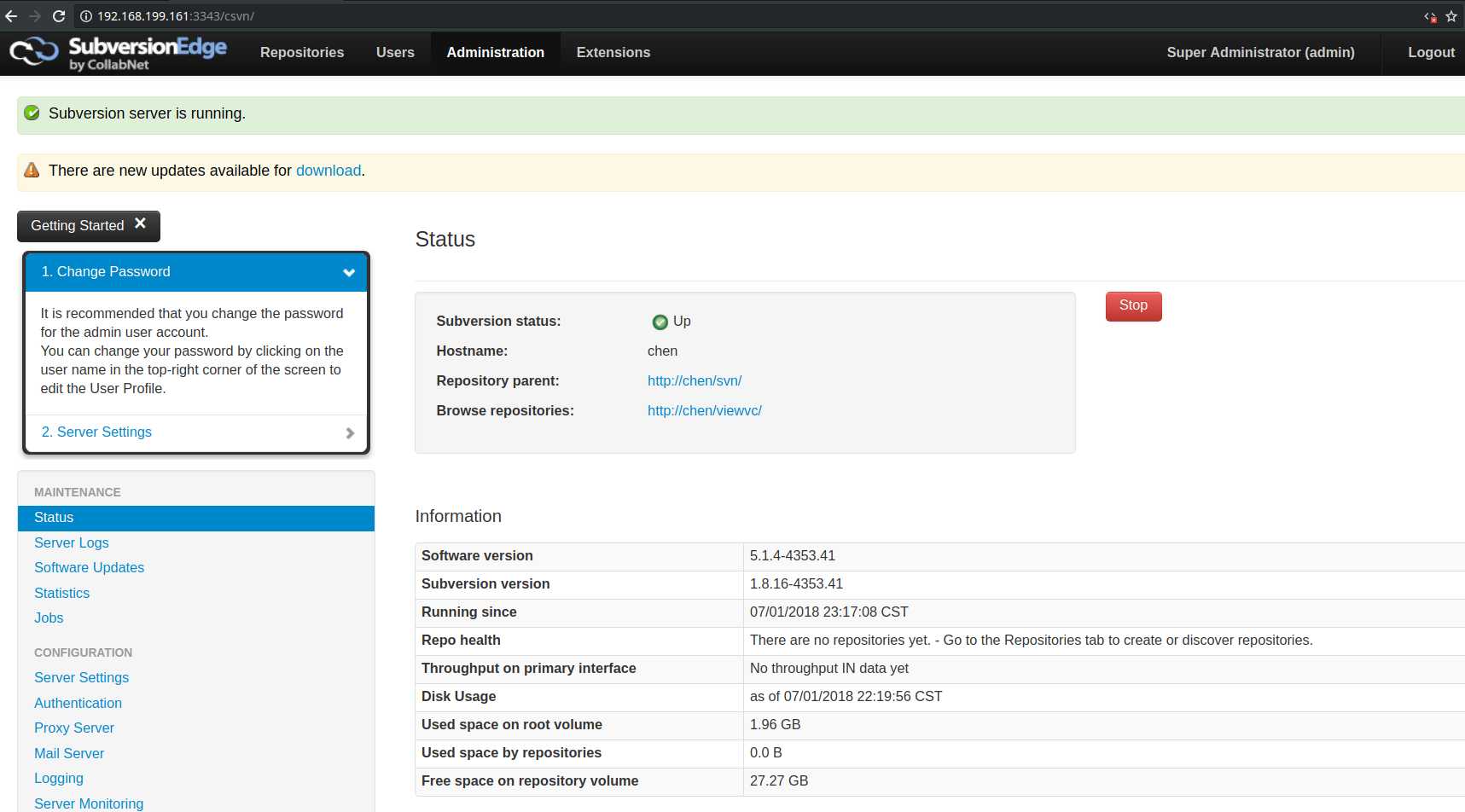
Task: Open Server Settings under Configuration
Action: [82, 678]
